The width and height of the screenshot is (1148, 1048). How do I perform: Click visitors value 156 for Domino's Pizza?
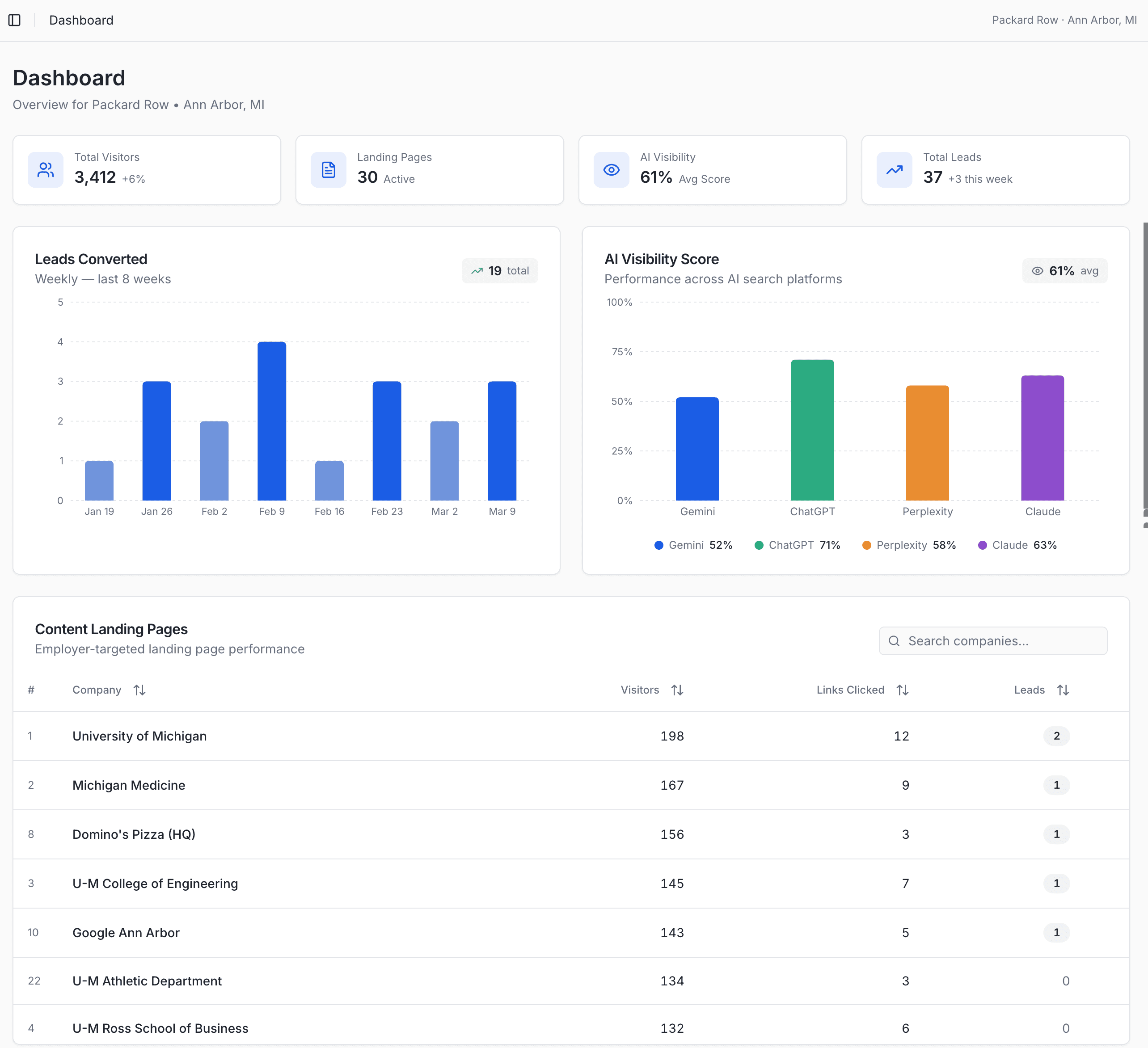[672, 834]
